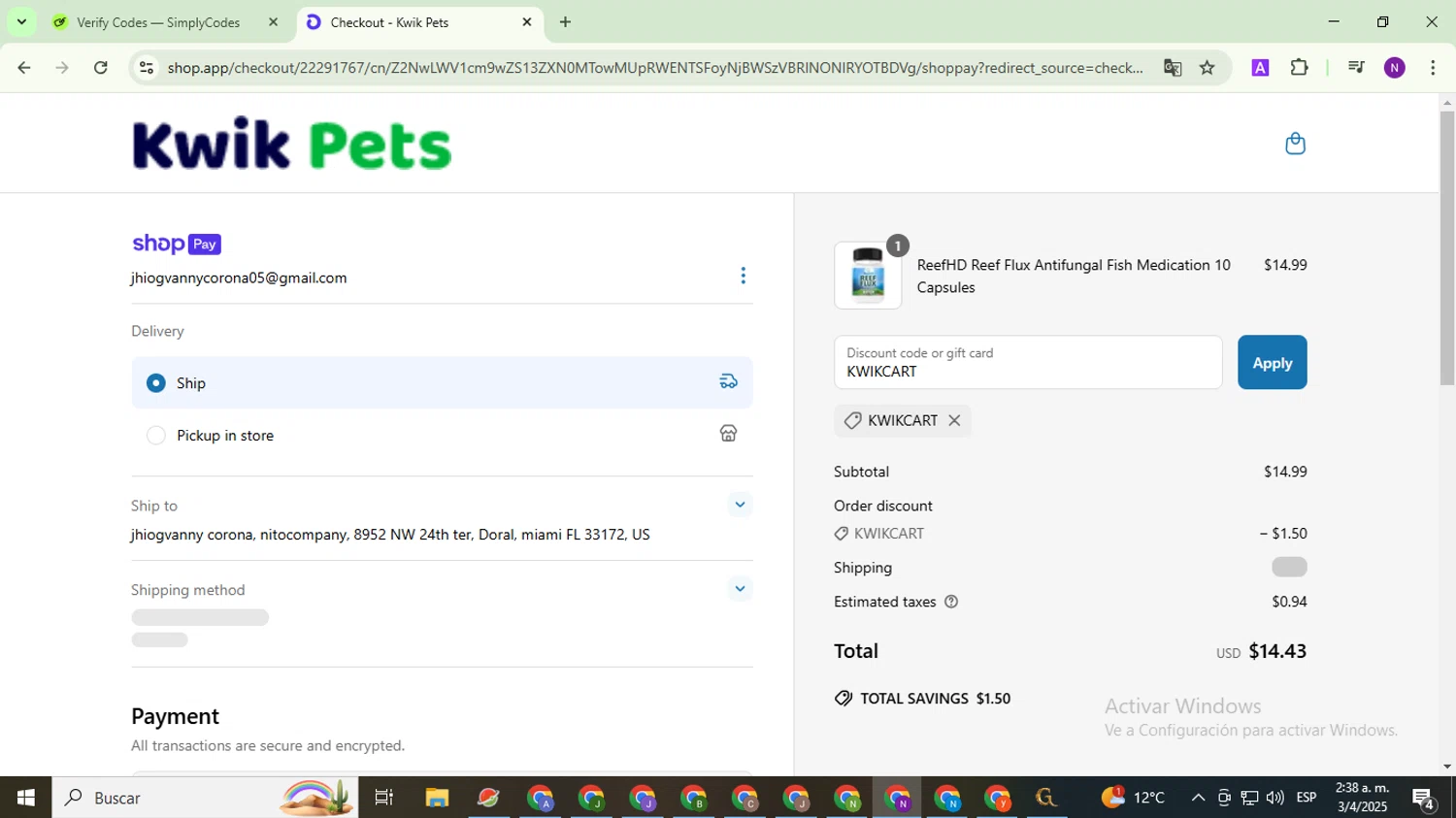Open Chrome's three-dot menu
The image size is (1456, 818).
pos(1433,68)
